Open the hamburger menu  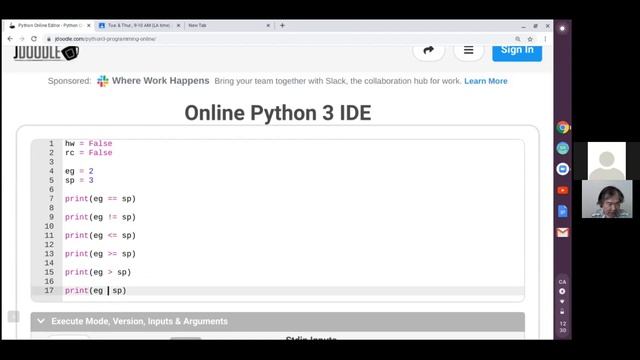pyautogui.click(x=469, y=51)
